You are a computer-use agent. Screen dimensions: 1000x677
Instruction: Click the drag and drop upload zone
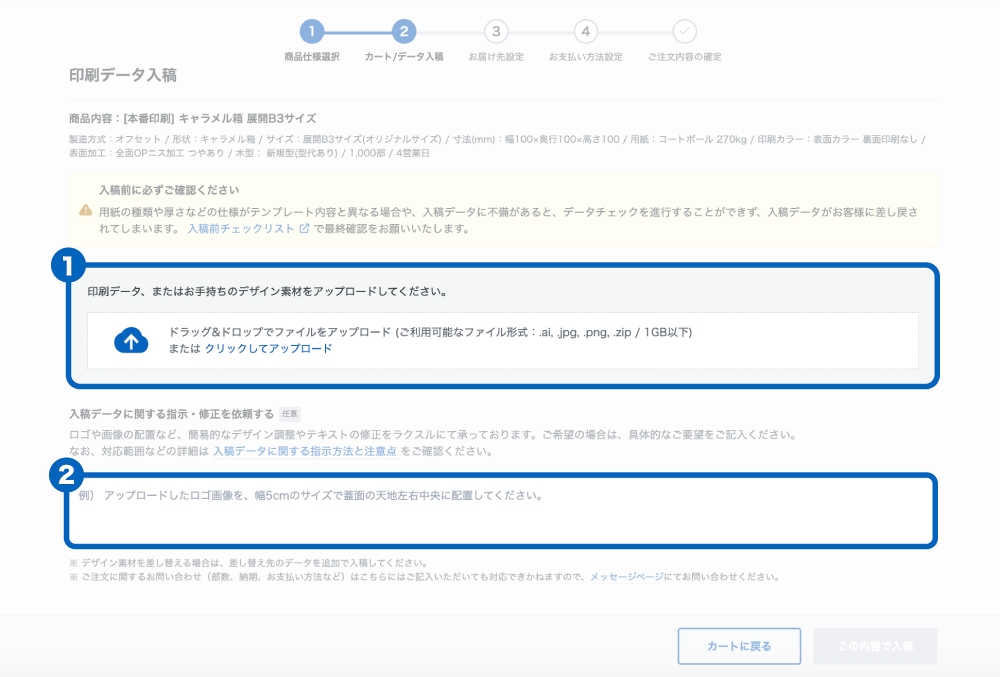(503, 340)
